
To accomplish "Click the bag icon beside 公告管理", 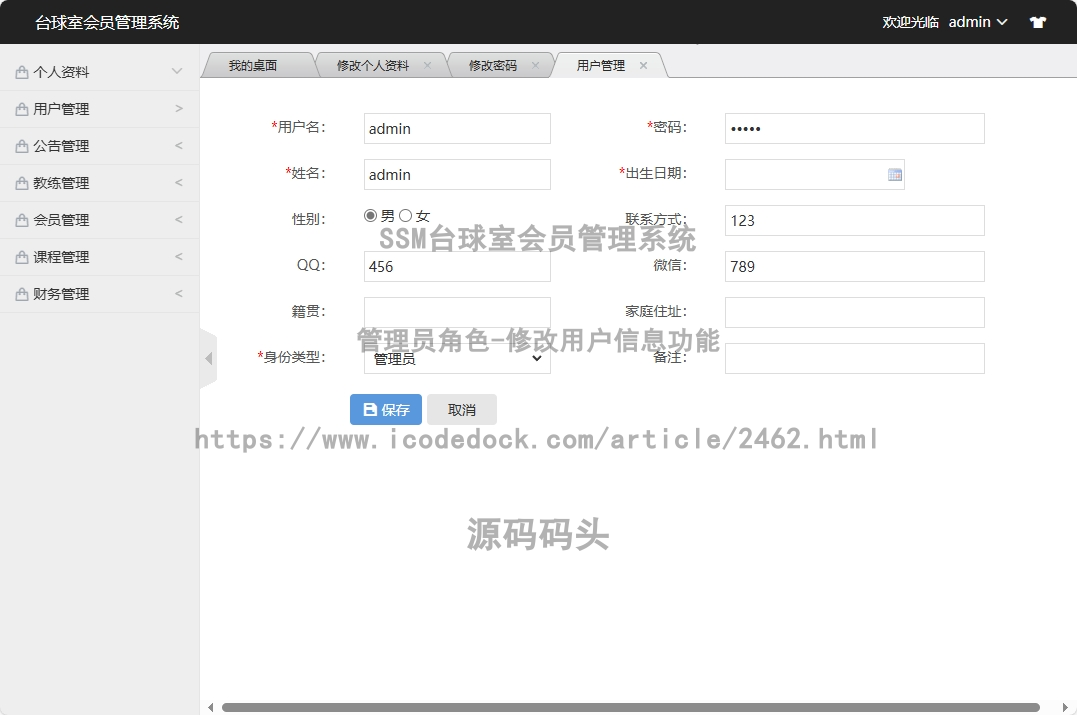I will (x=22, y=146).
